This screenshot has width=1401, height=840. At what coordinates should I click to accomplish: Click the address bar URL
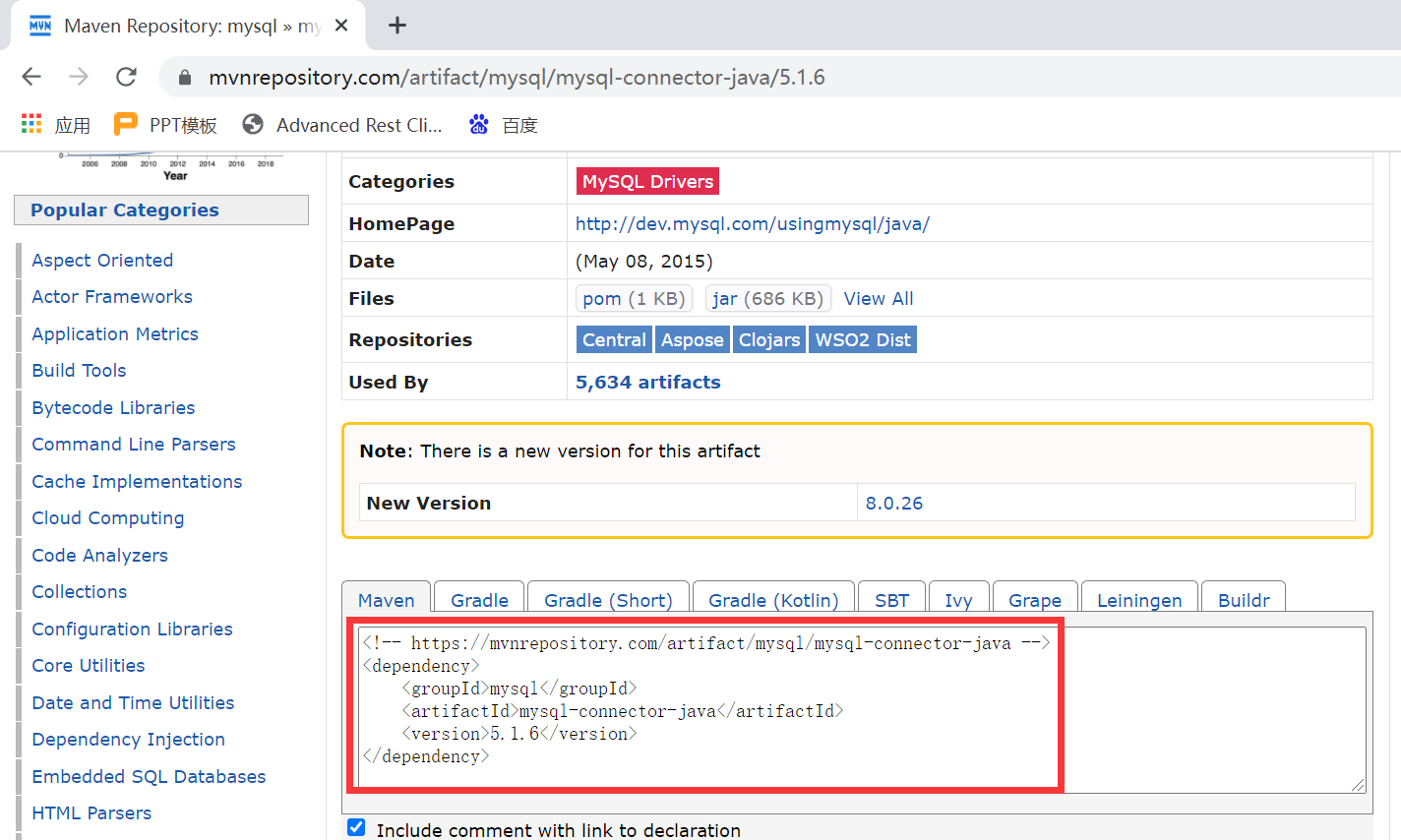click(x=517, y=78)
